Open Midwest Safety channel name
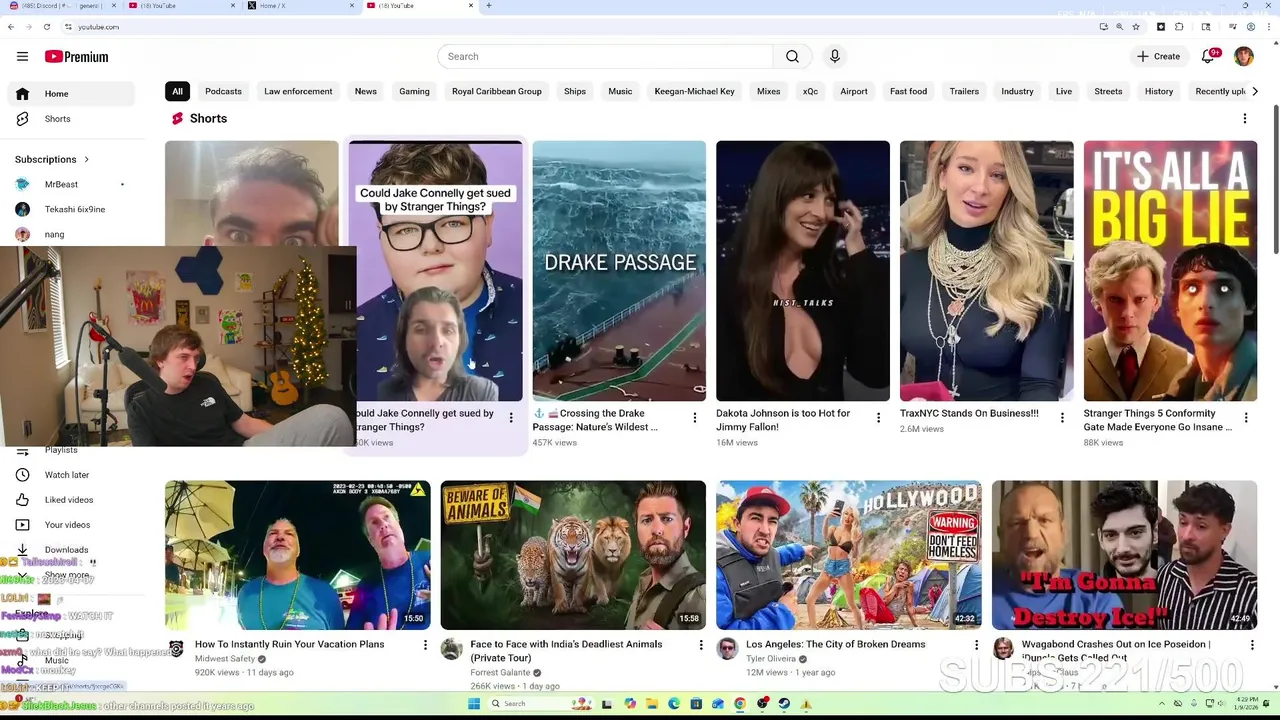 coord(225,660)
